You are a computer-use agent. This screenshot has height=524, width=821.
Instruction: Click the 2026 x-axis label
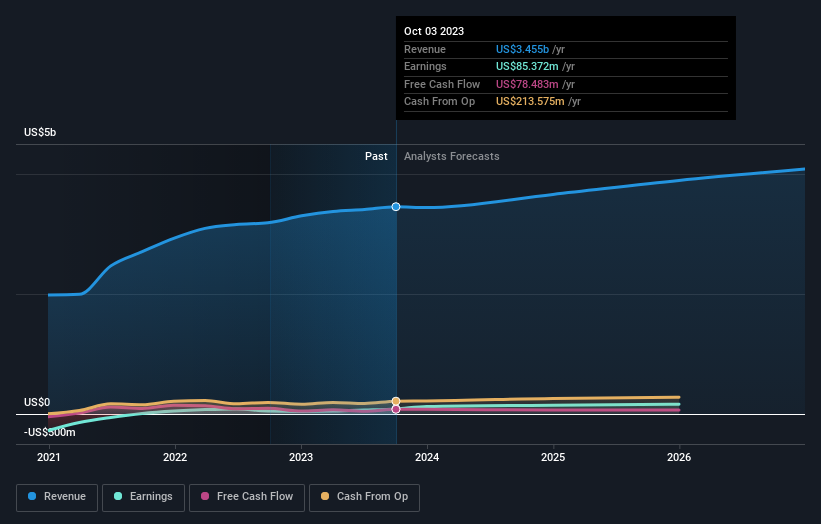(679, 457)
